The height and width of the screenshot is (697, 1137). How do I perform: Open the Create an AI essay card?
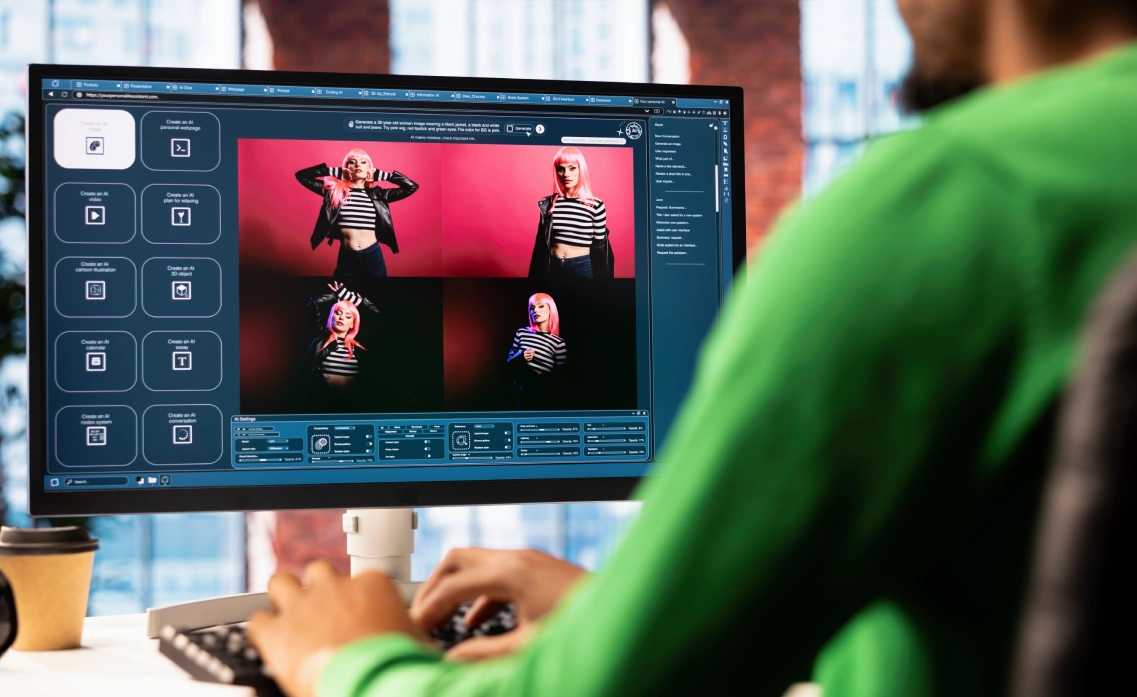coord(182,360)
